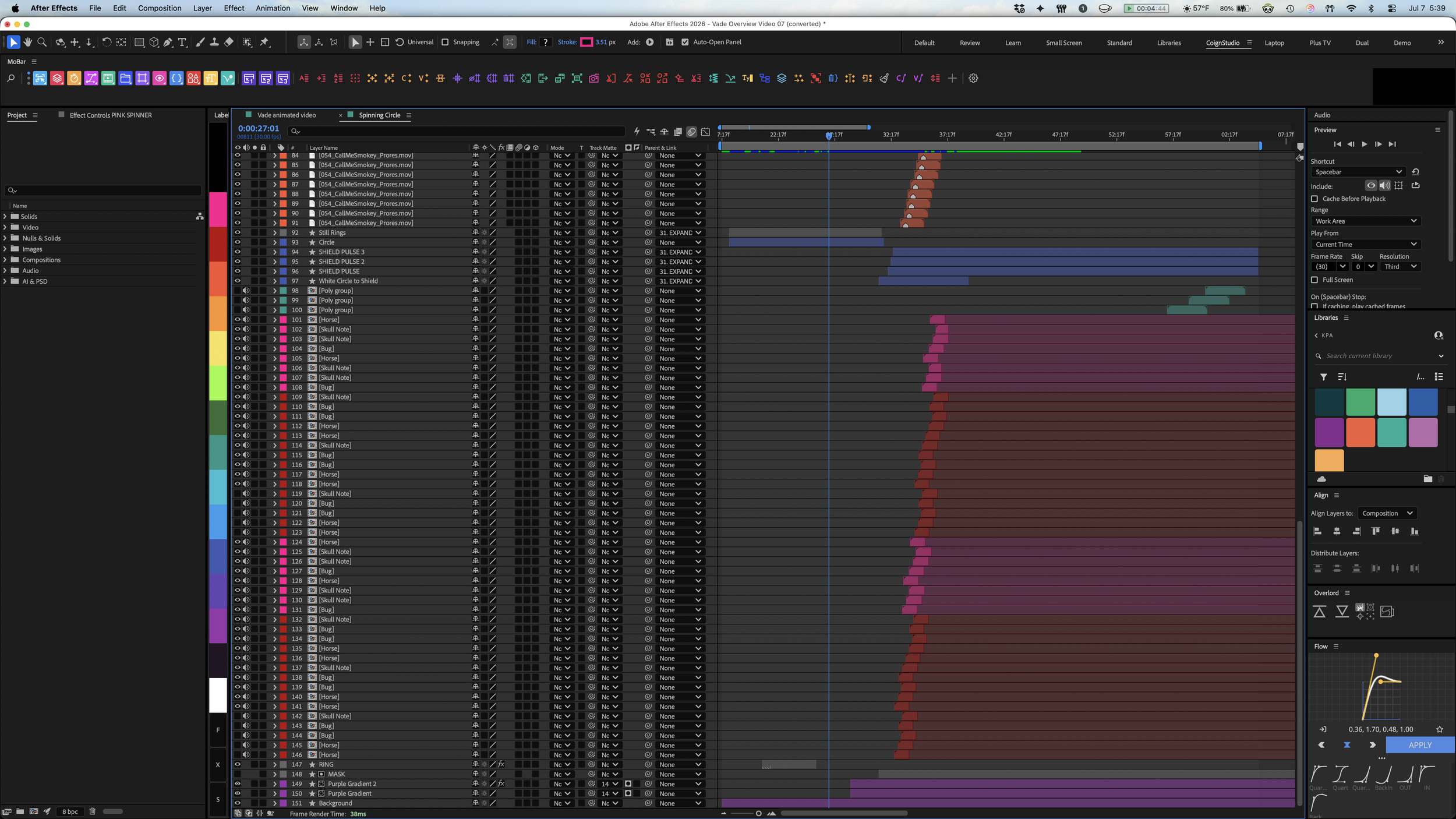Expand the Solids folder in Project panel

pos(5,217)
